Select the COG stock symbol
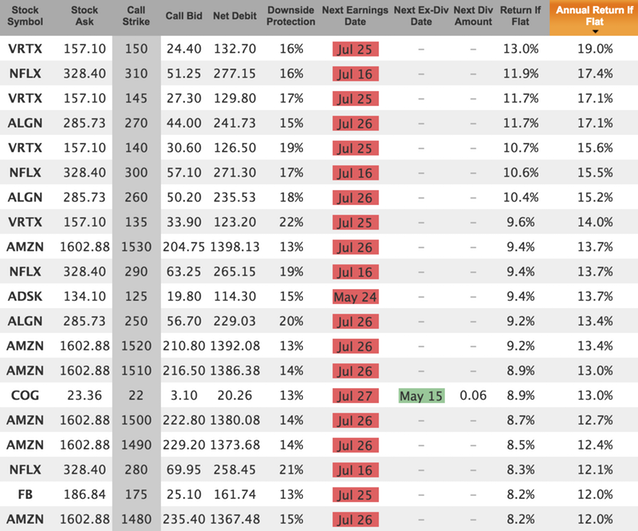638x531 pixels. click(25, 396)
